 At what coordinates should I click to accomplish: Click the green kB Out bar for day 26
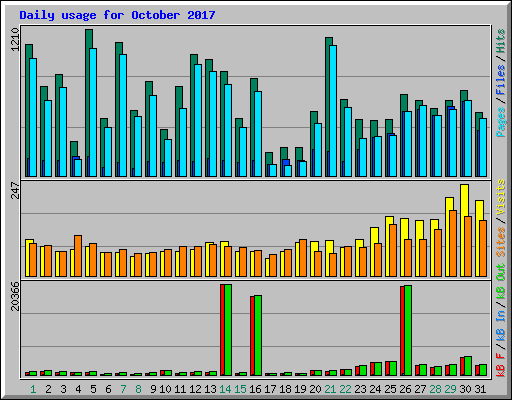point(408,331)
